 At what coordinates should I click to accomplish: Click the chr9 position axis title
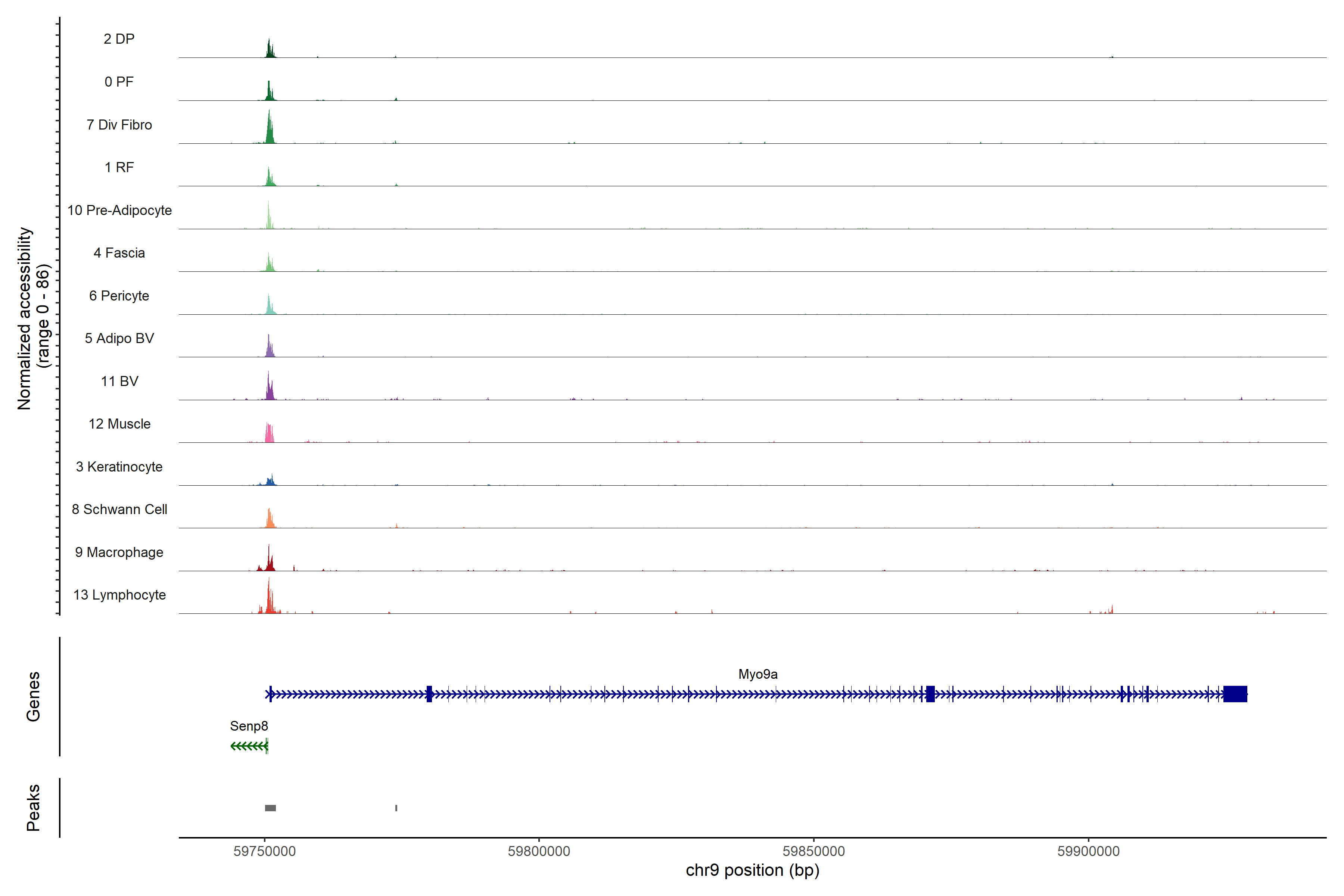tap(752, 870)
